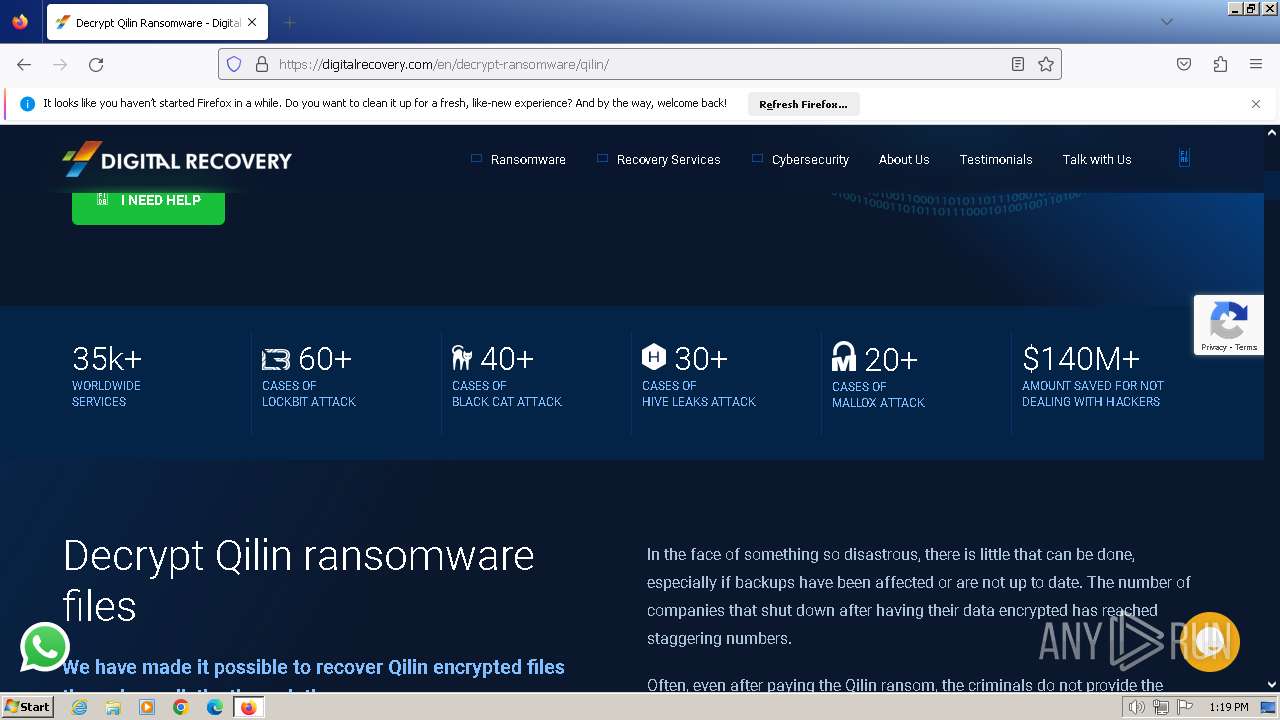Reload the current page

coord(96,64)
